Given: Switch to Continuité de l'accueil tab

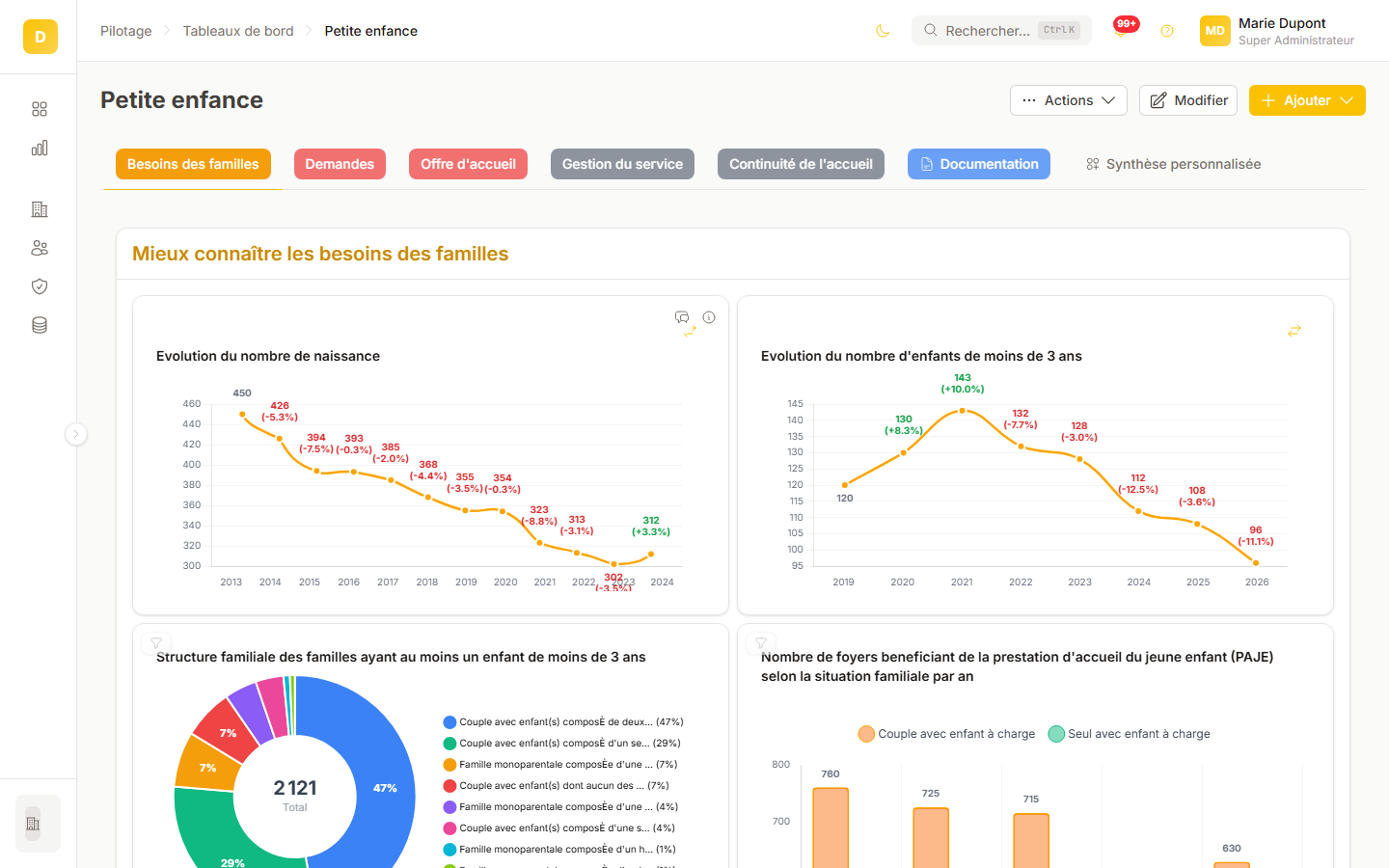Looking at the screenshot, I should [x=801, y=164].
